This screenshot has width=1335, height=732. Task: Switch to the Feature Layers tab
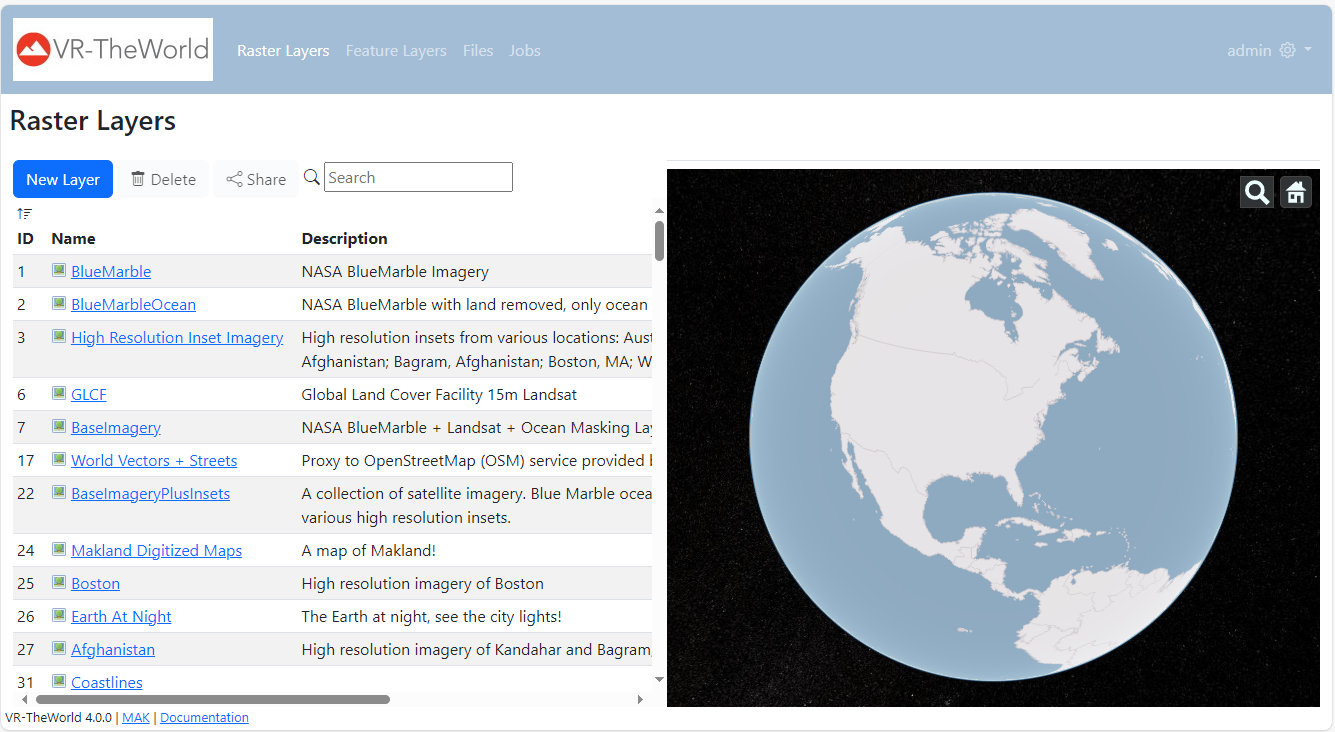396,51
